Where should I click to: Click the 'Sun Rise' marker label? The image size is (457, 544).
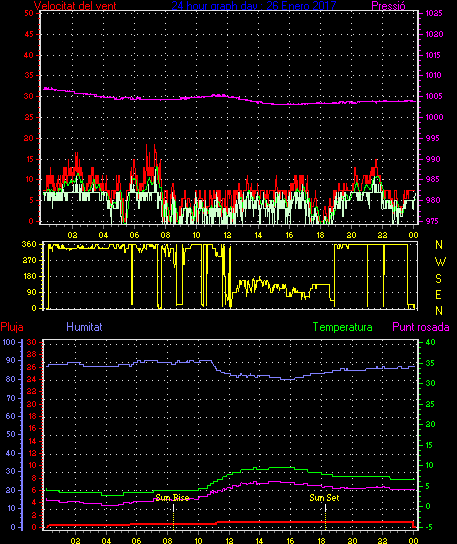[172, 498]
